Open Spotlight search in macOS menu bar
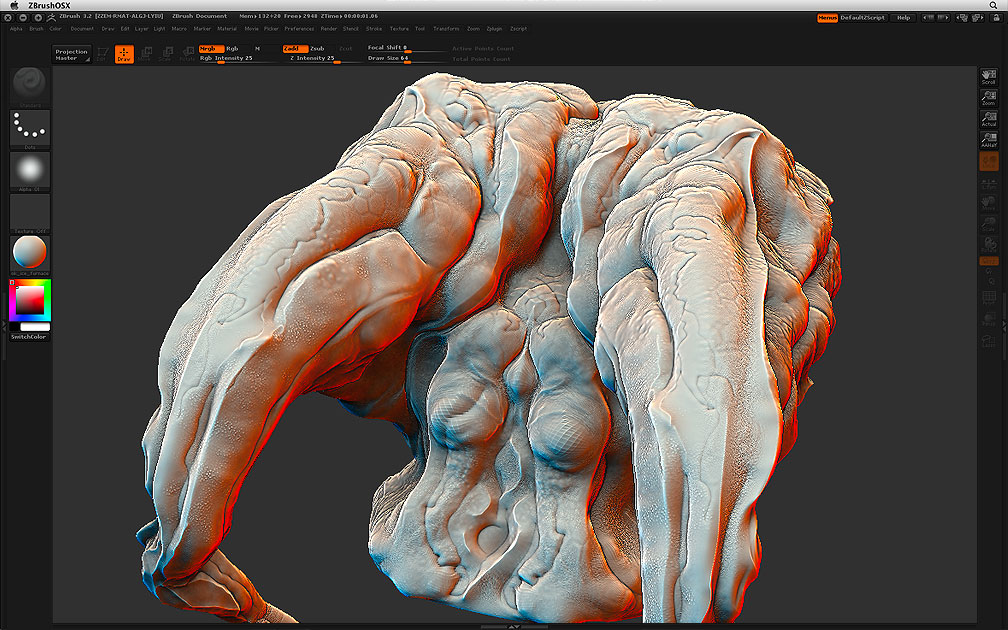The image size is (1008, 630). point(994,5)
